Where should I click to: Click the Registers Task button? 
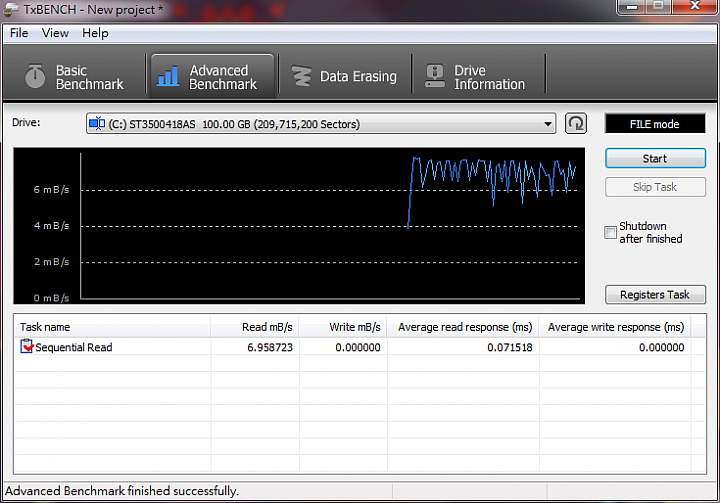655,294
